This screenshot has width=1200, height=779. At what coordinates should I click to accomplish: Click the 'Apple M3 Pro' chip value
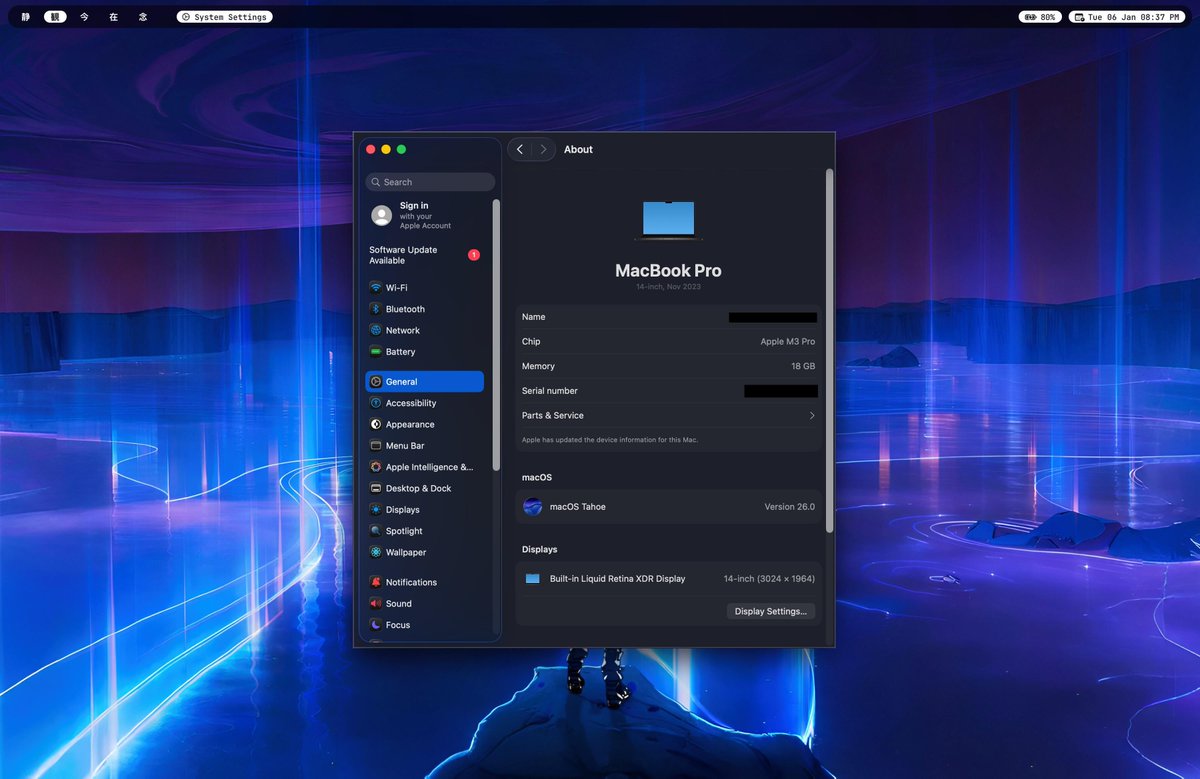[788, 342]
